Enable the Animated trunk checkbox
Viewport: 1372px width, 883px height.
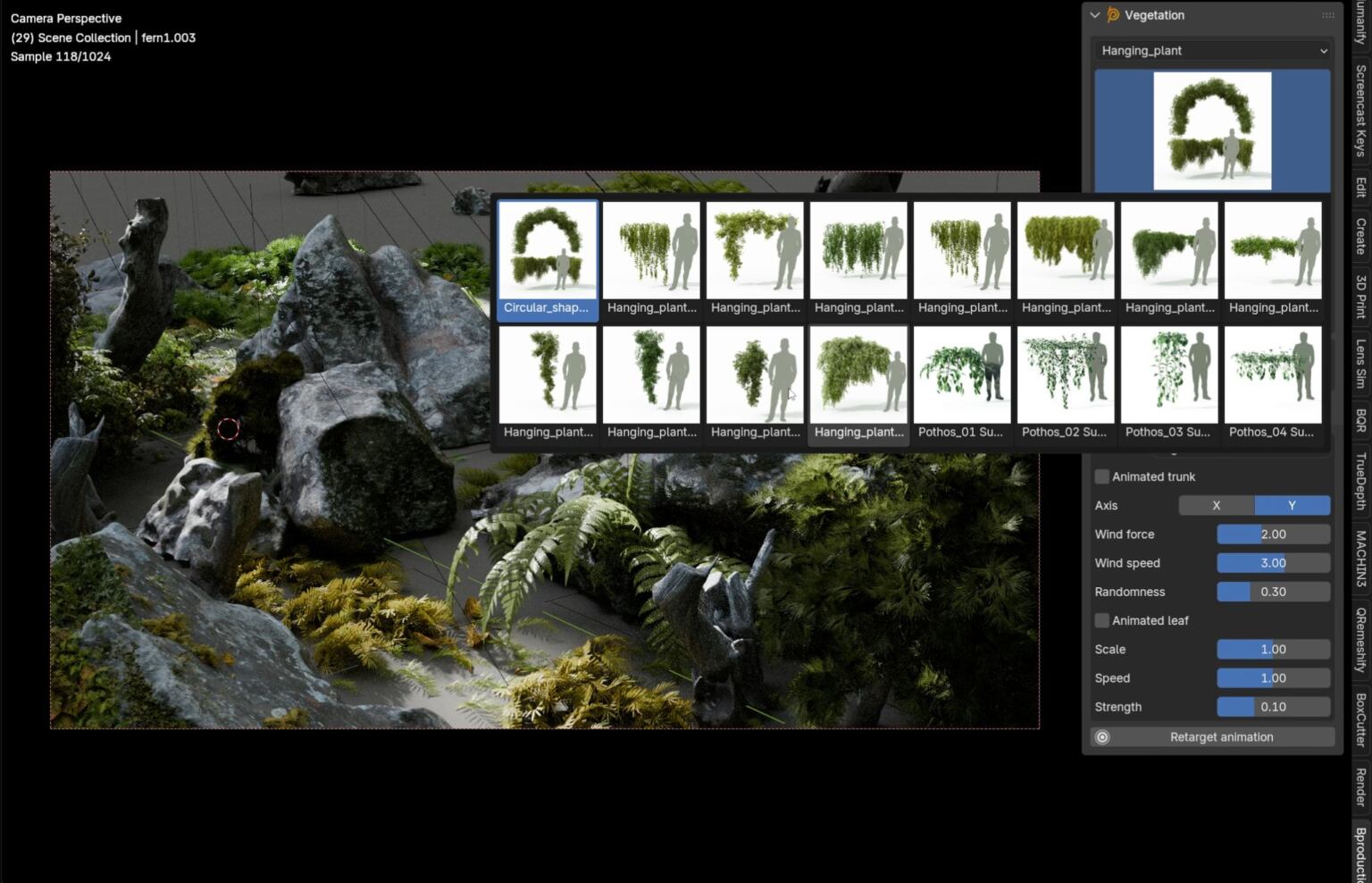click(1101, 476)
